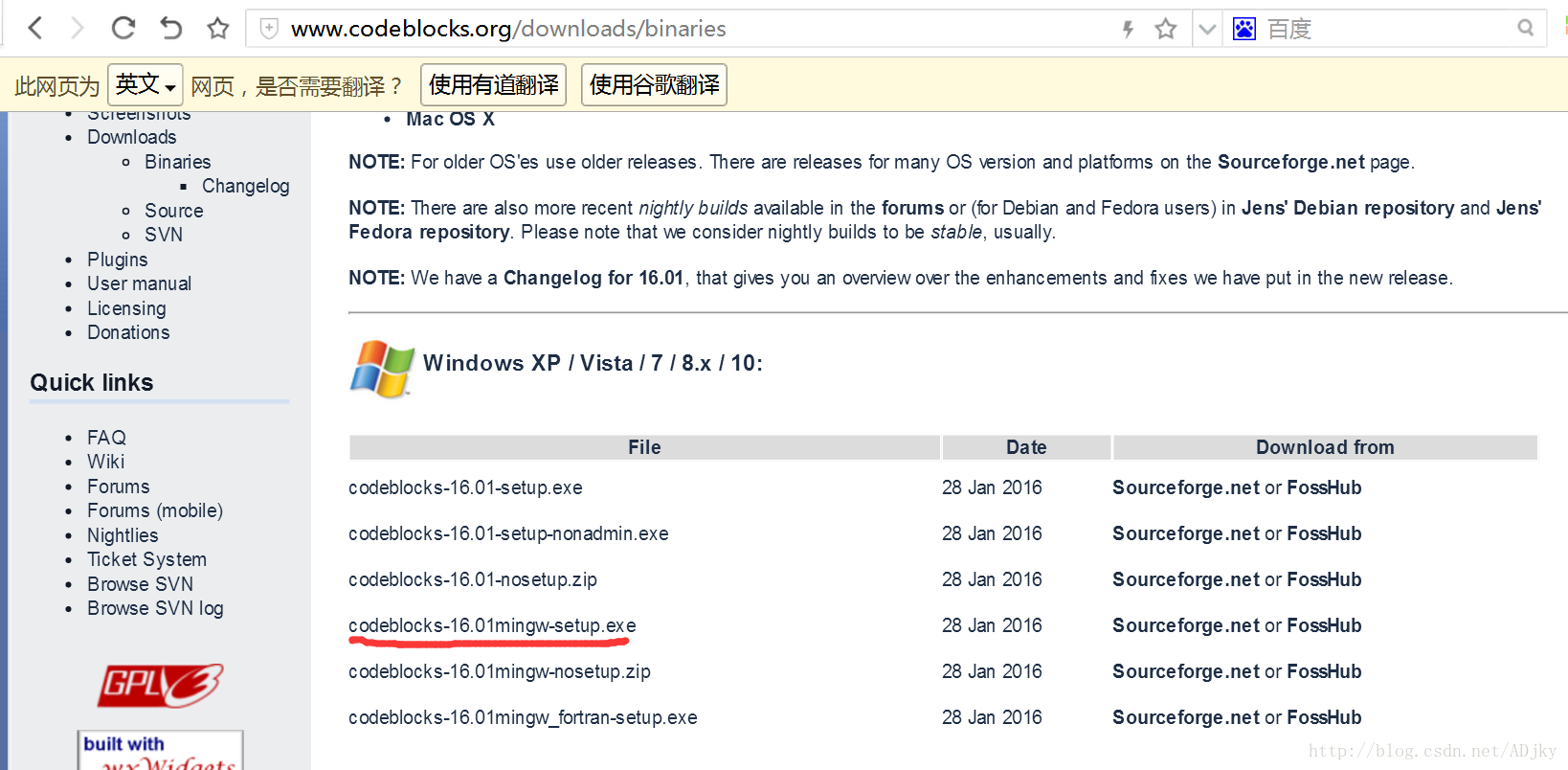Open Ticket System quick link
Viewport: 1568px width, 770px height.
147,559
